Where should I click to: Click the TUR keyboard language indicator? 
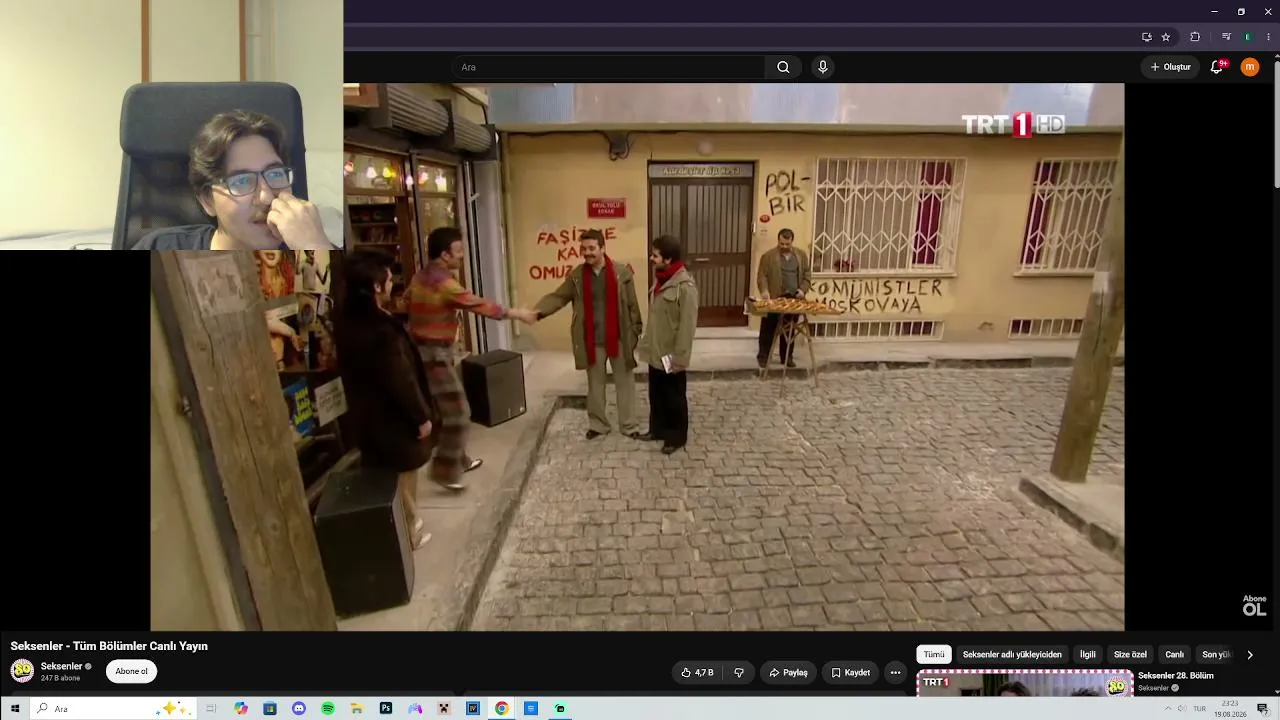1199,709
